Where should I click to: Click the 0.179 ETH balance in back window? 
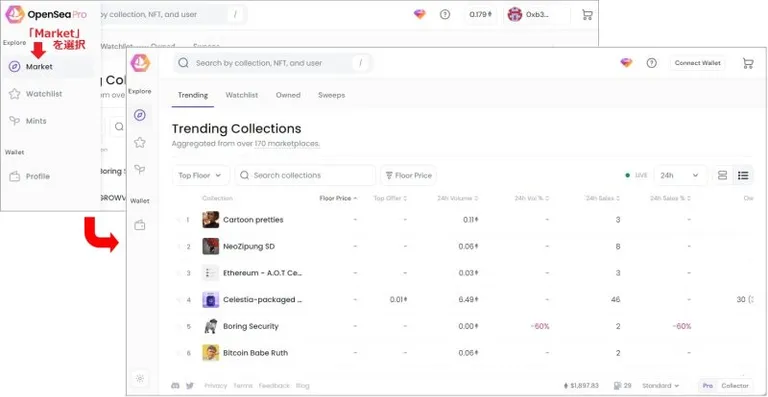click(480, 15)
